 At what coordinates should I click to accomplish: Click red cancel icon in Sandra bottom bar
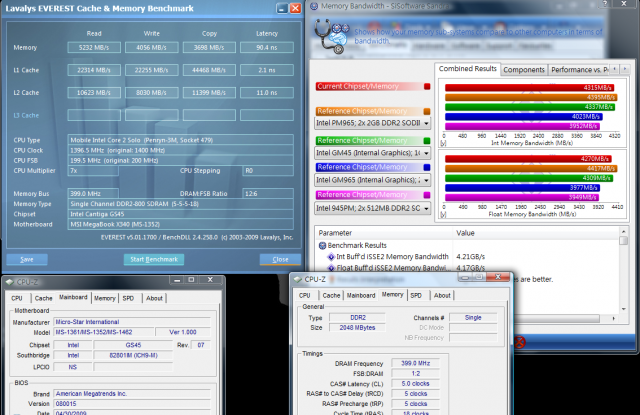pyautogui.click(x=519, y=342)
